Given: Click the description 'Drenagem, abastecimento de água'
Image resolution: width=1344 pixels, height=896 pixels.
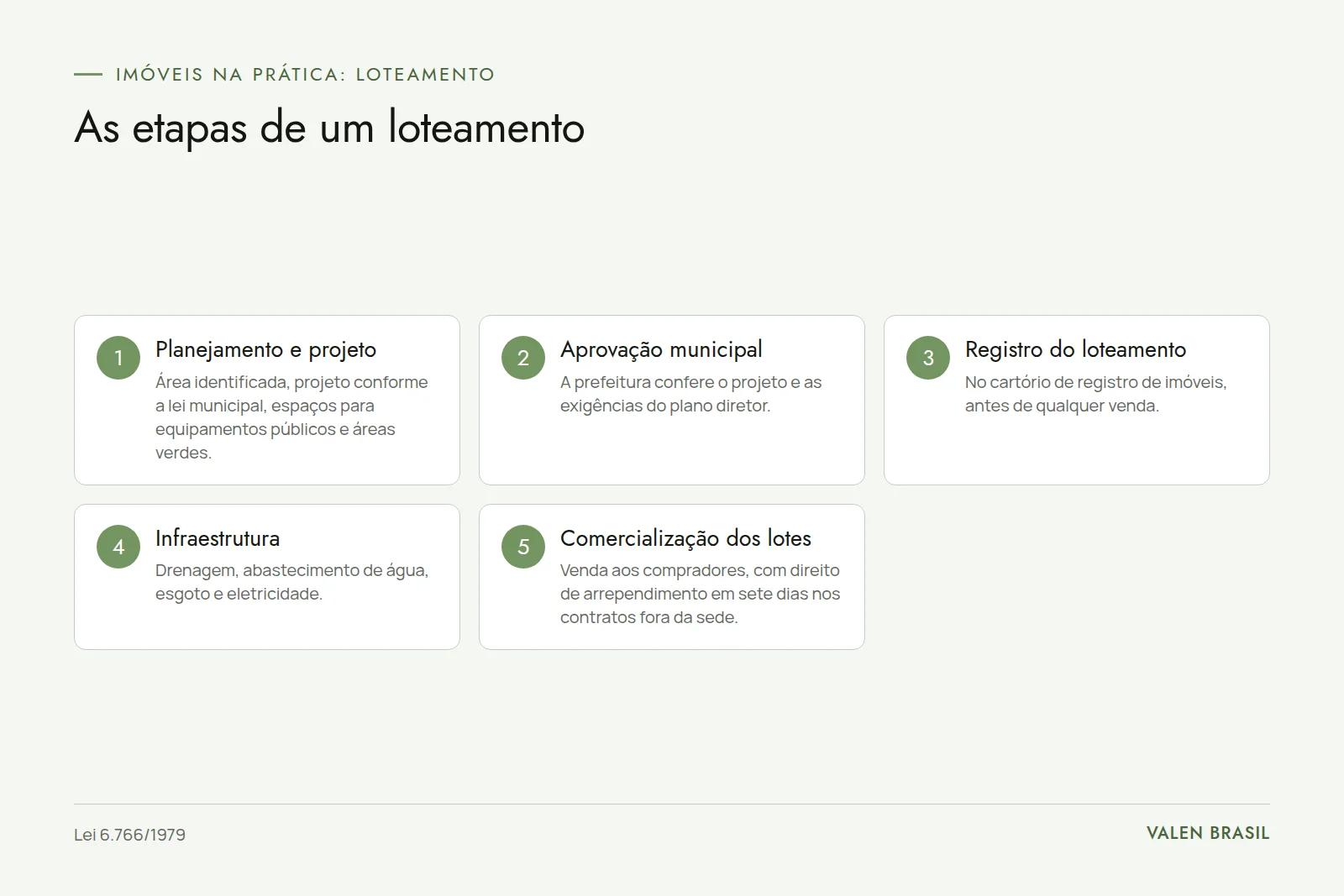Looking at the screenshot, I should tap(292, 582).
